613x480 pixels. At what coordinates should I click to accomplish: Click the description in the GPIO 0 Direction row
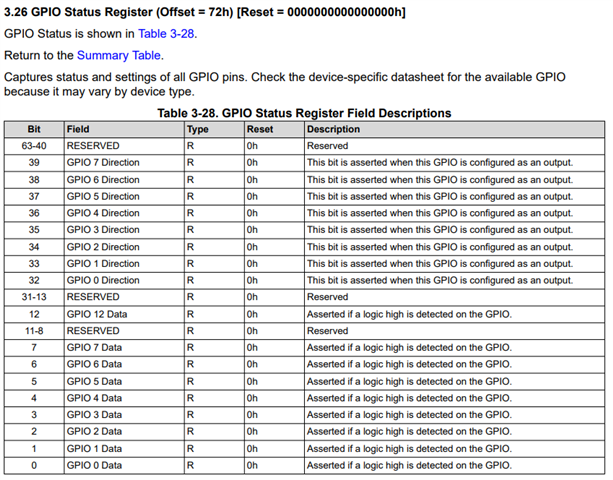tap(440, 280)
